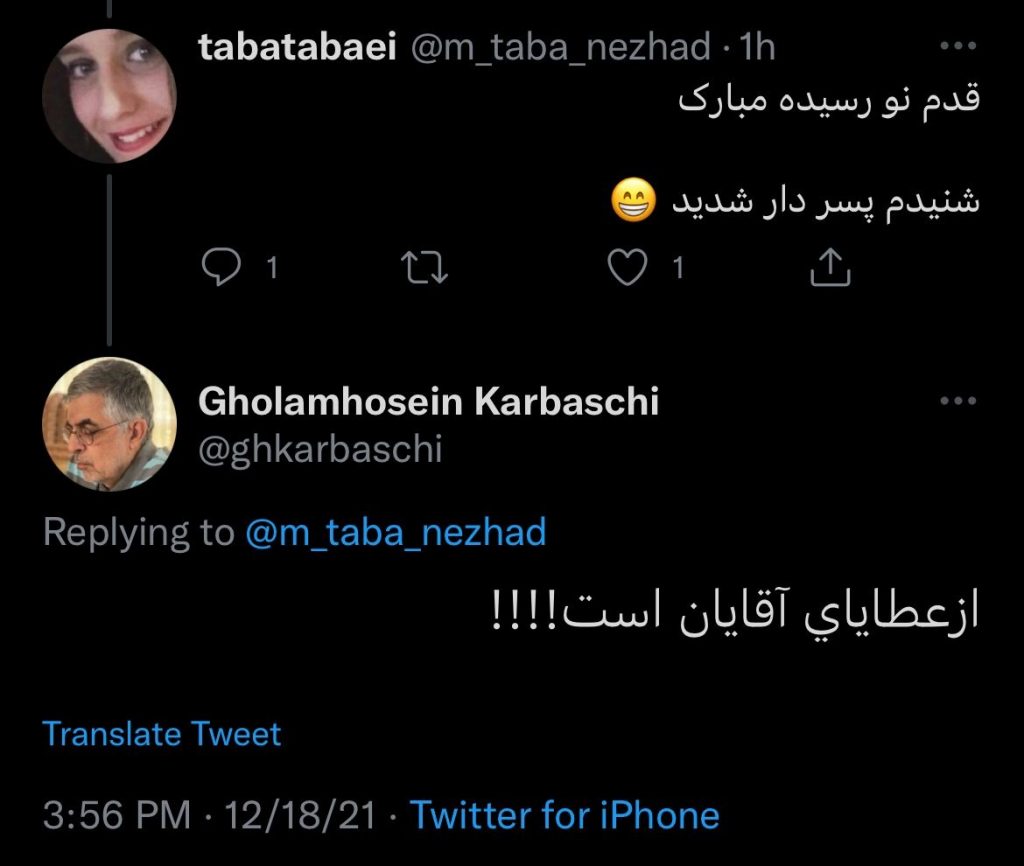1024x866 pixels.
Task: Click the tabatabaei display name
Action: (x=298, y=47)
